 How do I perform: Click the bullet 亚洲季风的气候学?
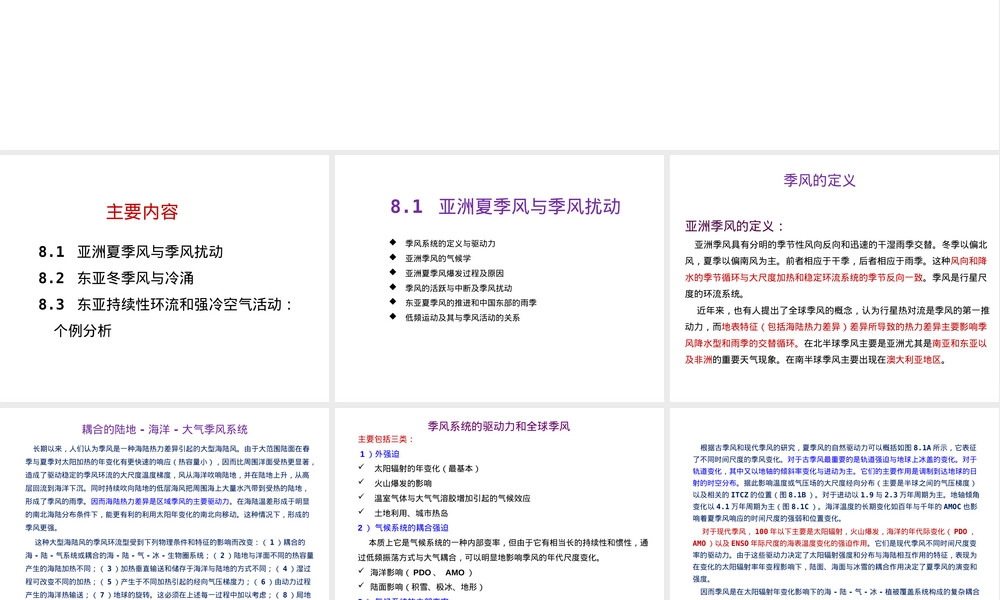tap(438, 258)
